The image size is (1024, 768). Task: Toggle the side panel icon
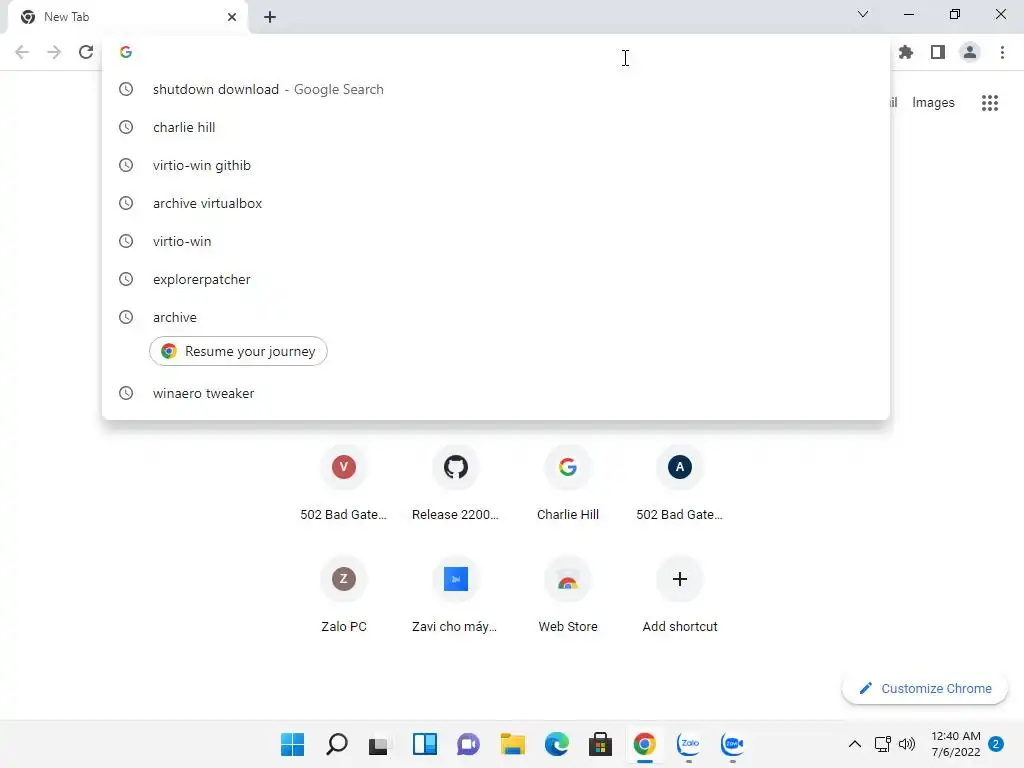(938, 52)
